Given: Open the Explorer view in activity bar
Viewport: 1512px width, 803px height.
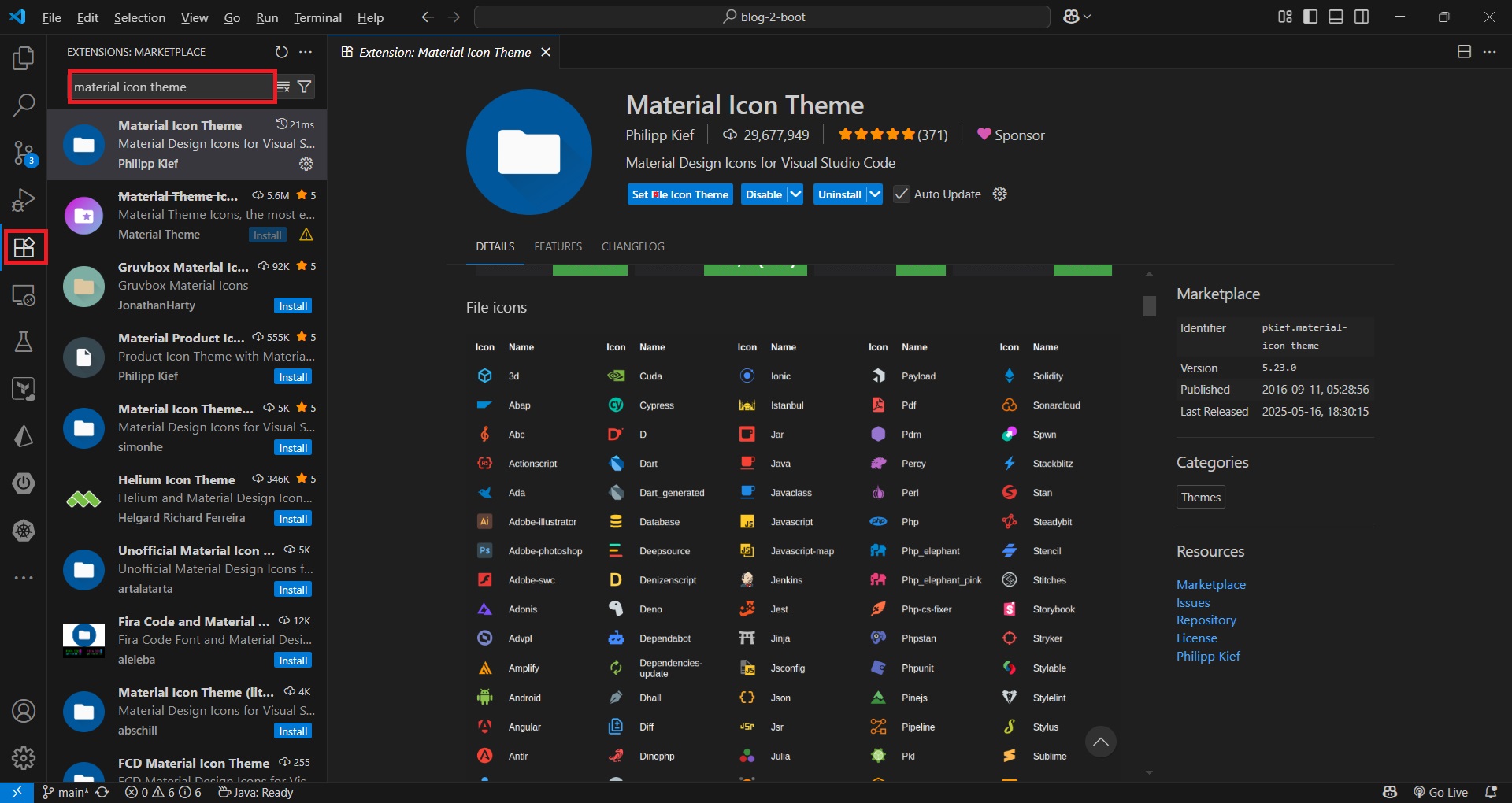Looking at the screenshot, I should coord(24,57).
